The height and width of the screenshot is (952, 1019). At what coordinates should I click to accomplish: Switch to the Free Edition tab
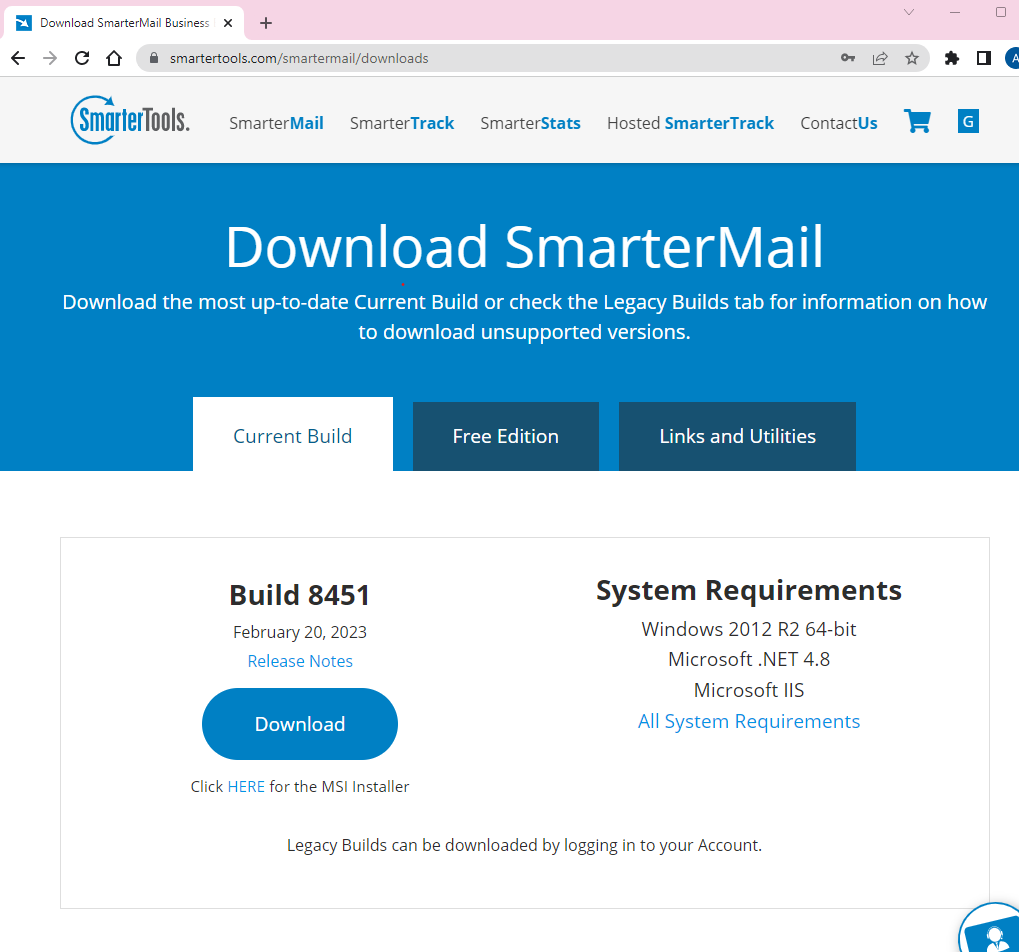505,436
